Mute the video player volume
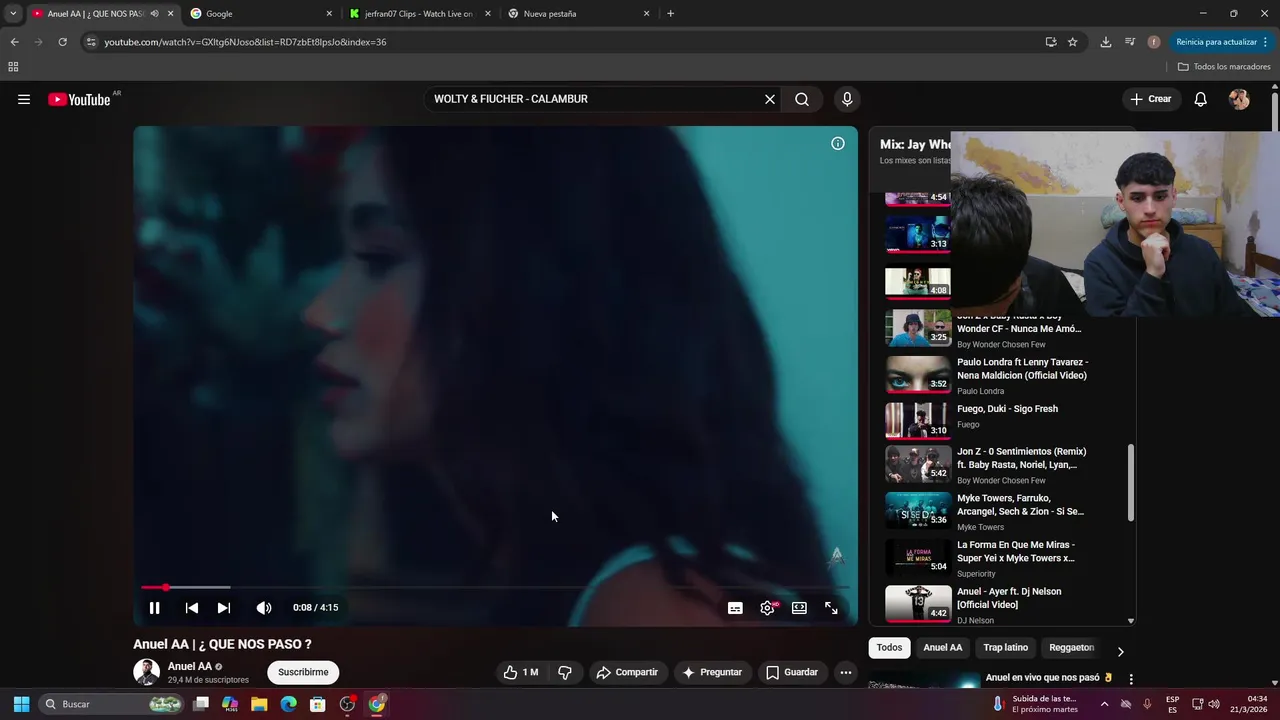This screenshot has width=1280, height=720. pyautogui.click(x=264, y=608)
